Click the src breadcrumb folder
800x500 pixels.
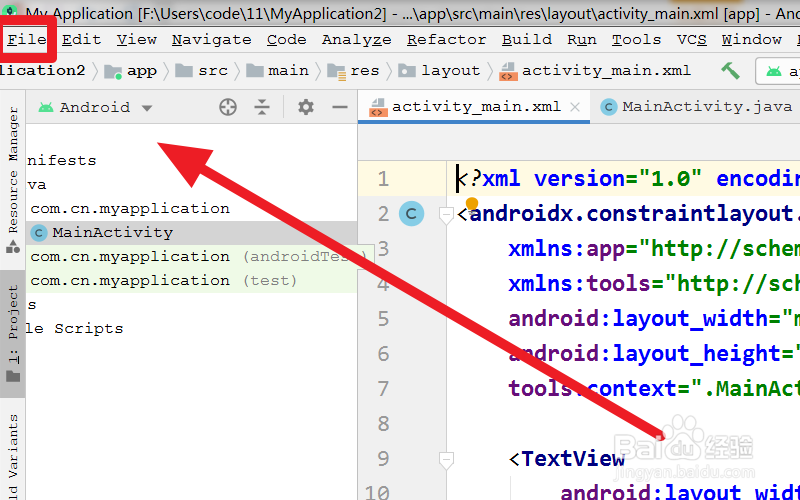click(202, 71)
